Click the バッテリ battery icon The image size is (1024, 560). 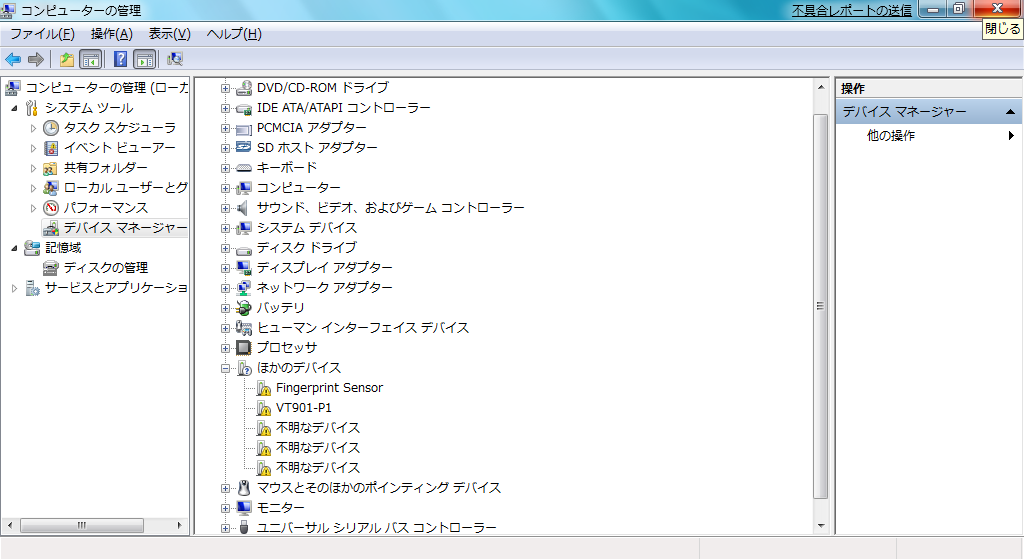tap(244, 308)
